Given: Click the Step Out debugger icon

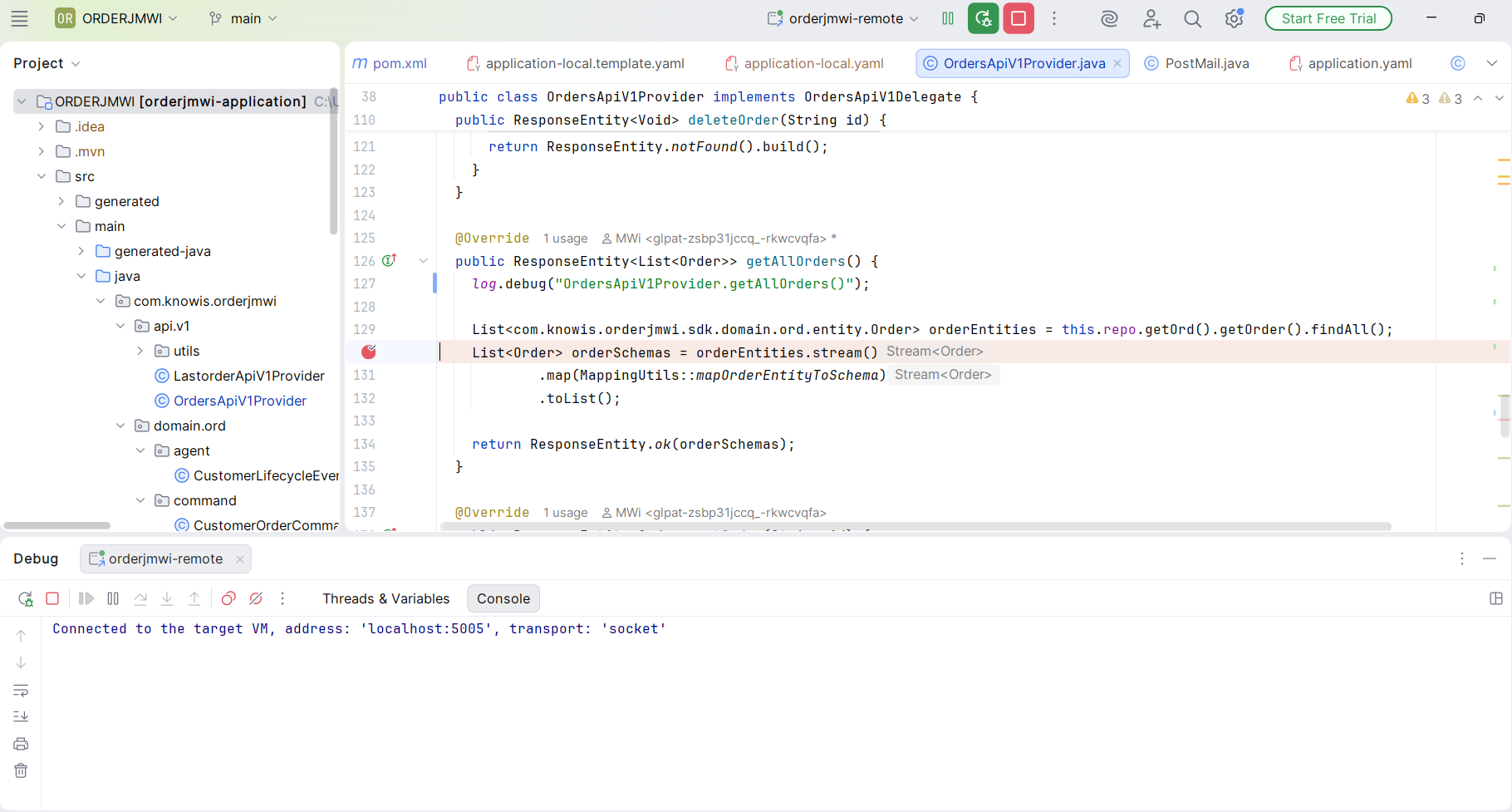Looking at the screenshot, I should [x=194, y=598].
